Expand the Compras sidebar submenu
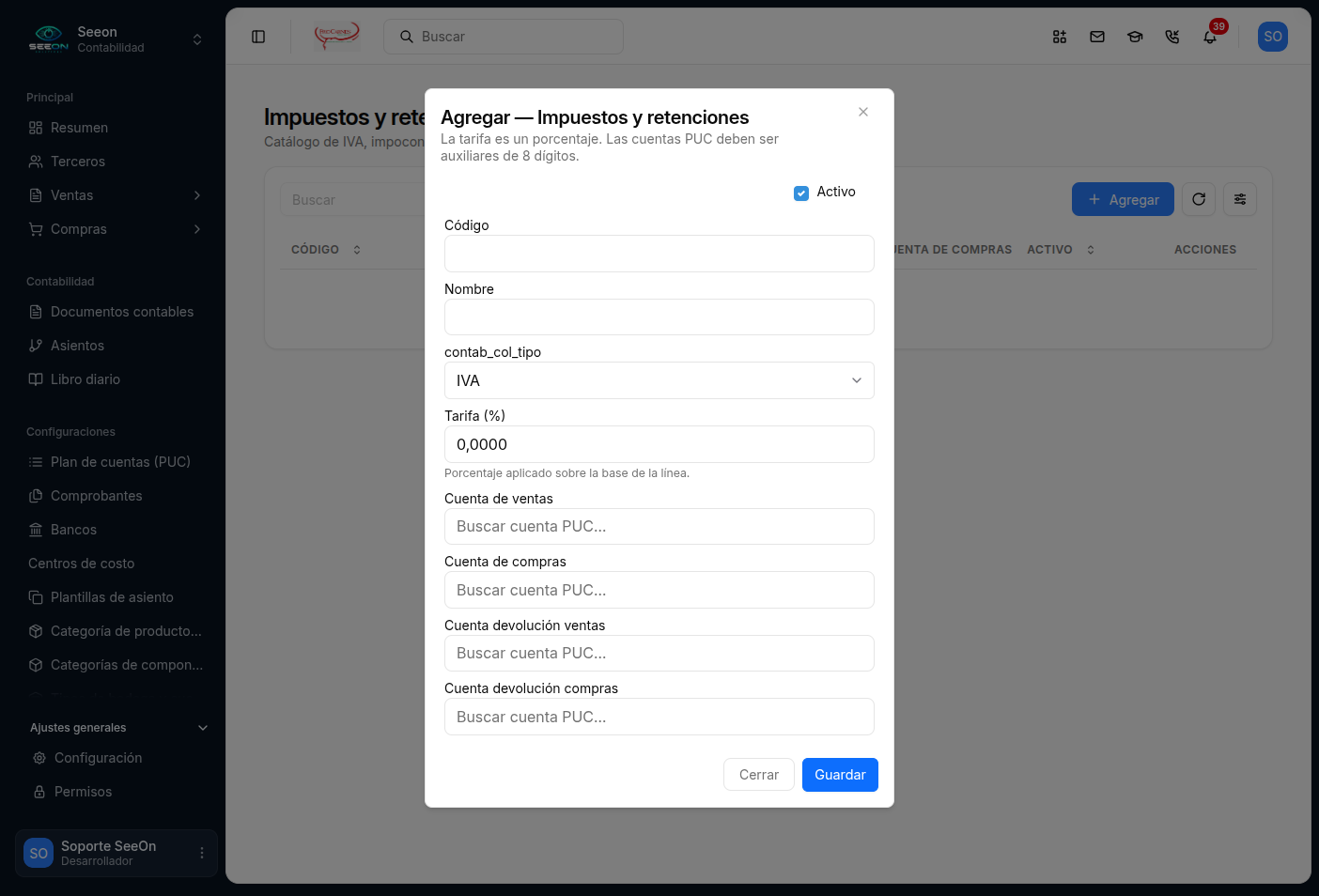The height and width of the screenshot is (896, 1319). point(116,229)
